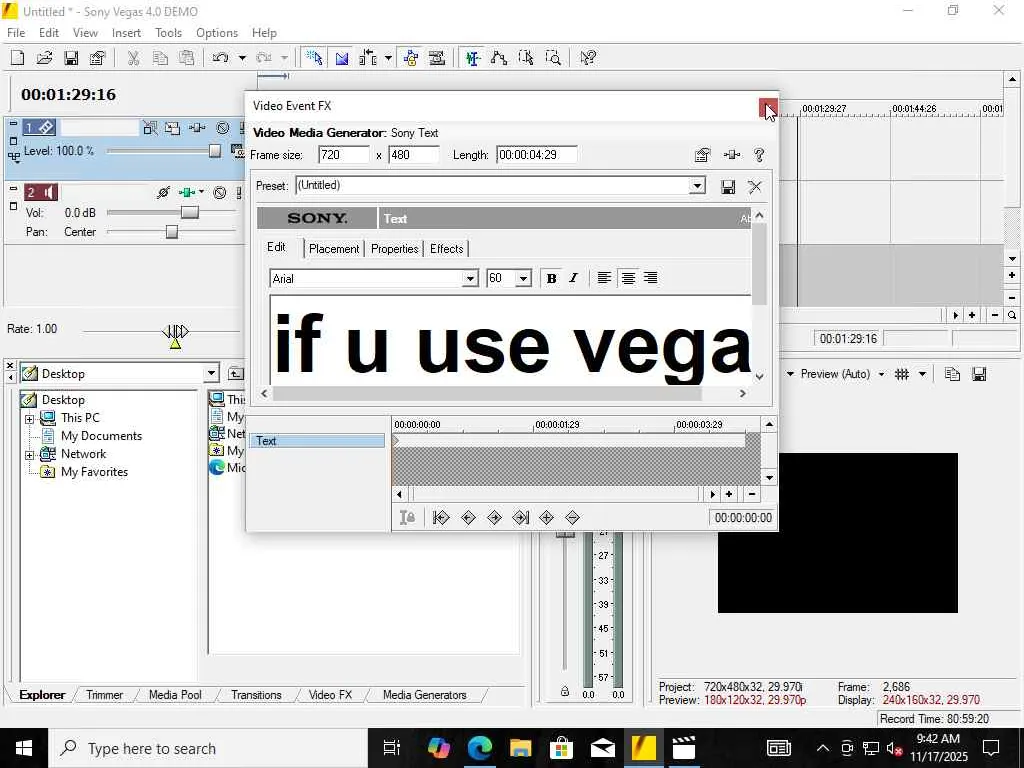Viewport: 1024px width, 768px height.
Task: Click the audio track Vol slider handle
Action: [189, 213]
